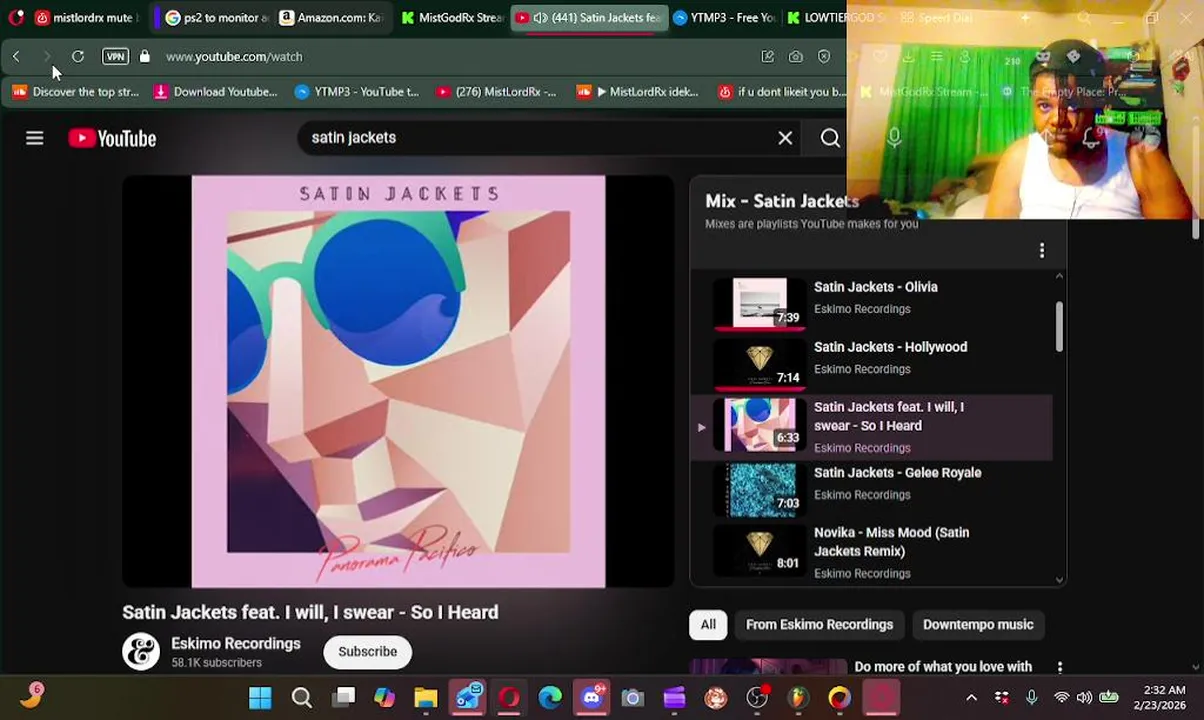Play Satin Jackets - Hollywood from the mix
The height and width of the screenshot is (720, 1204).
click(x=872, y=362)
